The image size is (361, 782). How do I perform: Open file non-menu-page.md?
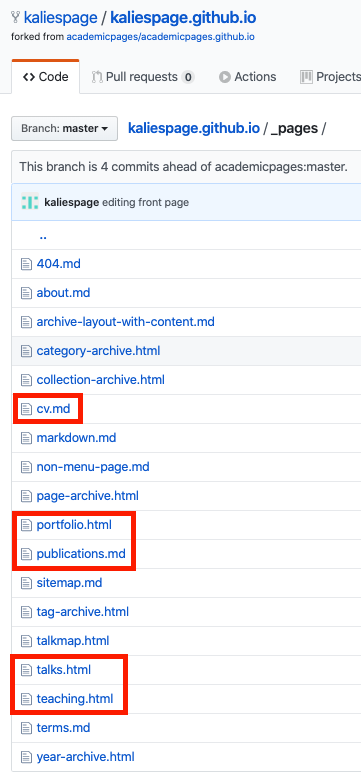coord(93,467)
